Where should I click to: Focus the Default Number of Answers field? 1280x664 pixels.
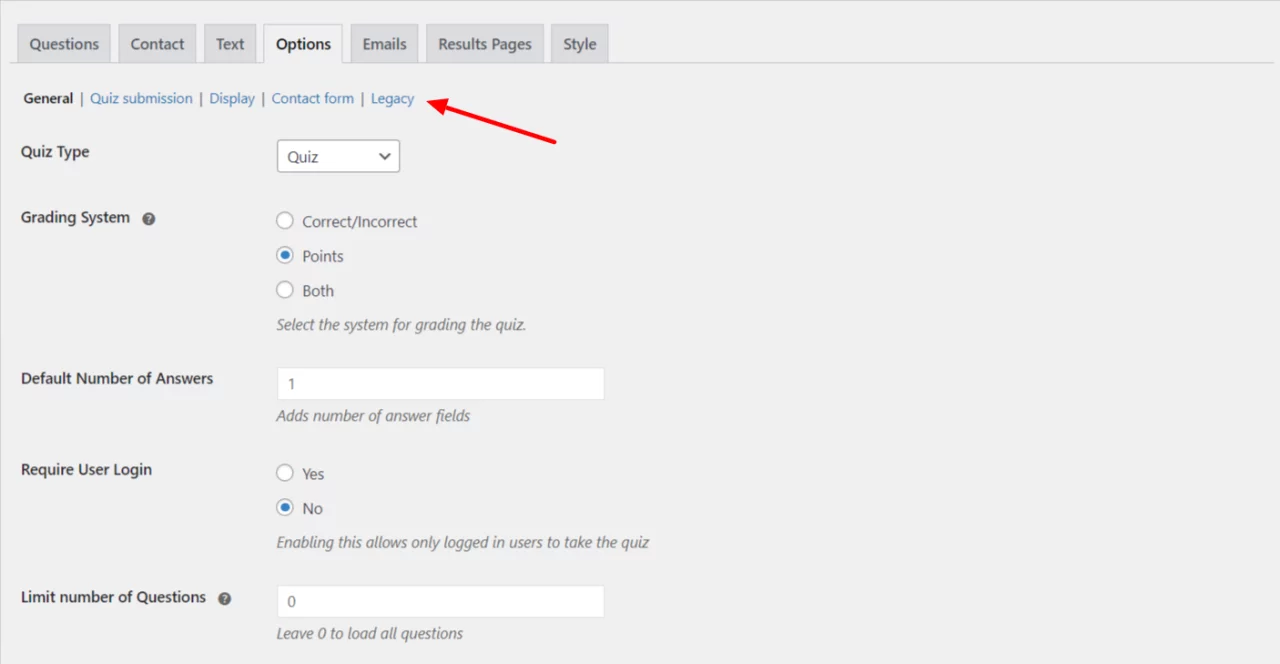pos(440,384)
